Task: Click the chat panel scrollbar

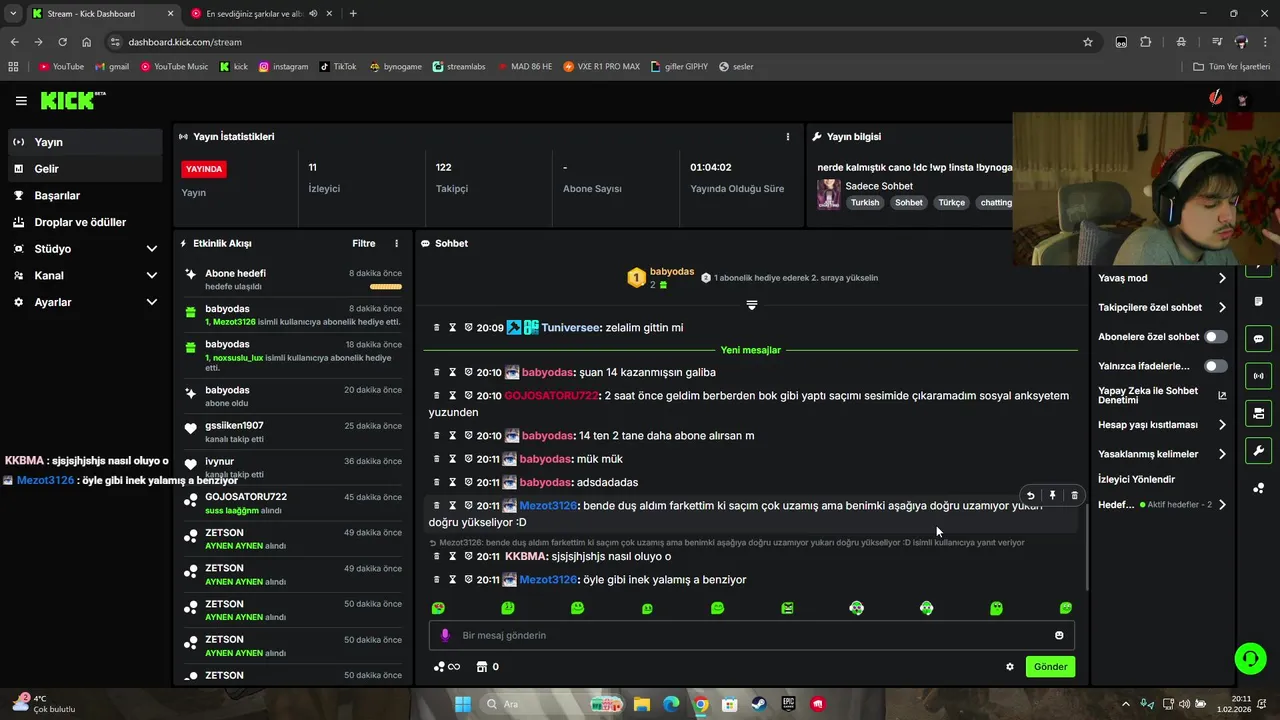Action: pyautogui.click(x=1087, y=545)
